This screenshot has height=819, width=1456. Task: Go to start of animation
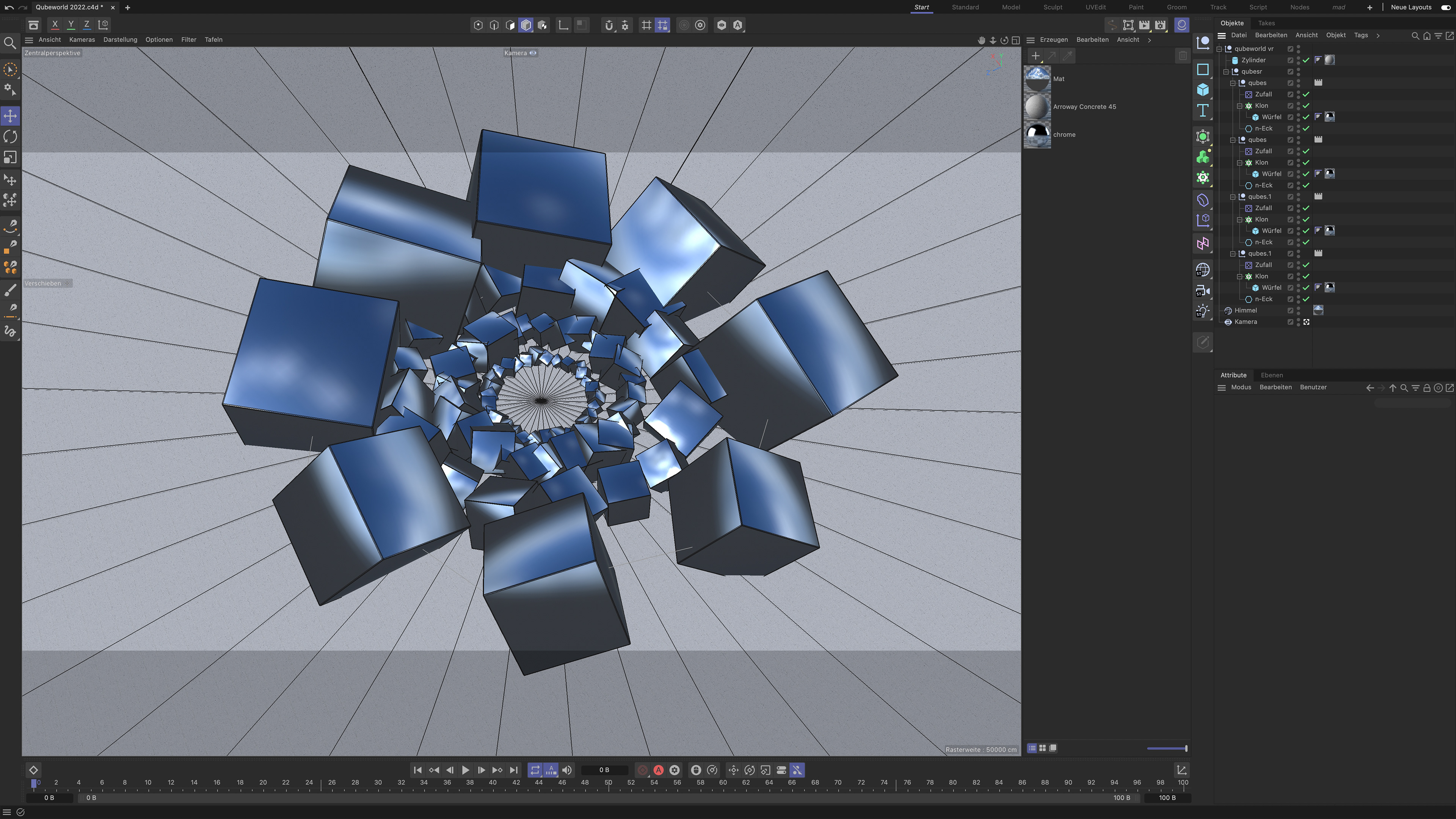(x=418, y=770)
